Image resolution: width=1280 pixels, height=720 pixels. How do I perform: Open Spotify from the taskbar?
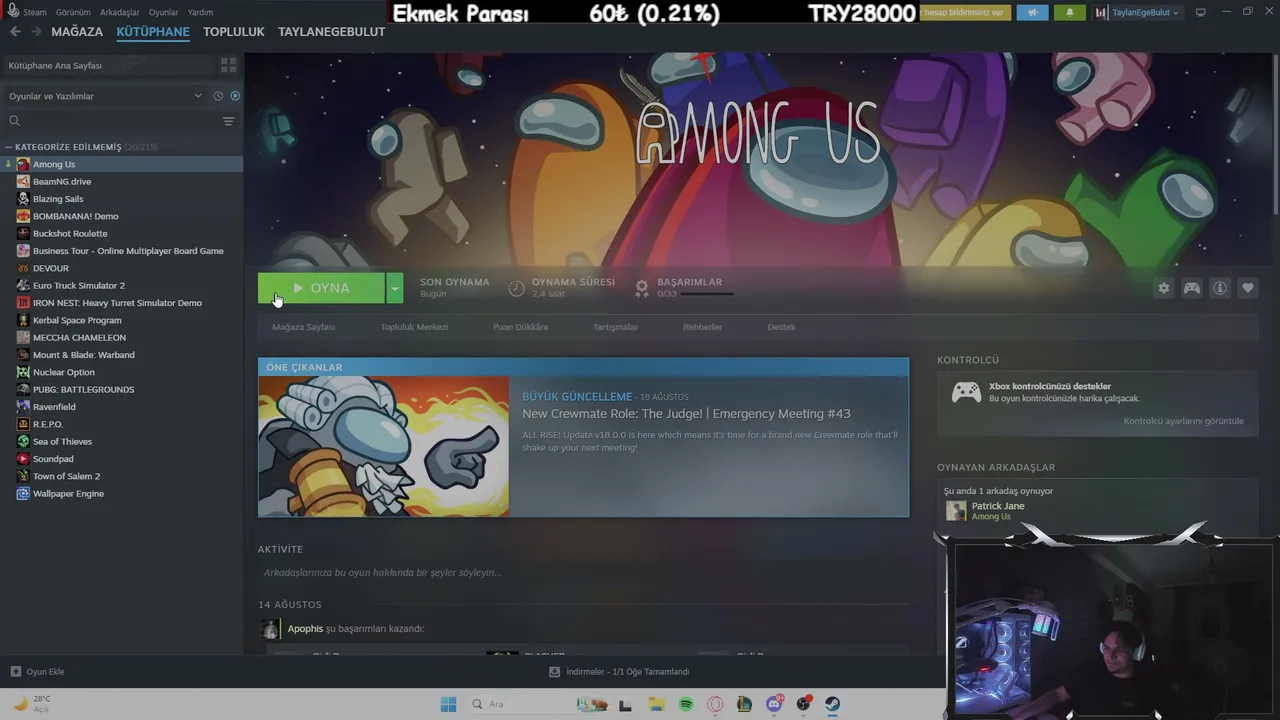click(x=686, y=705)
